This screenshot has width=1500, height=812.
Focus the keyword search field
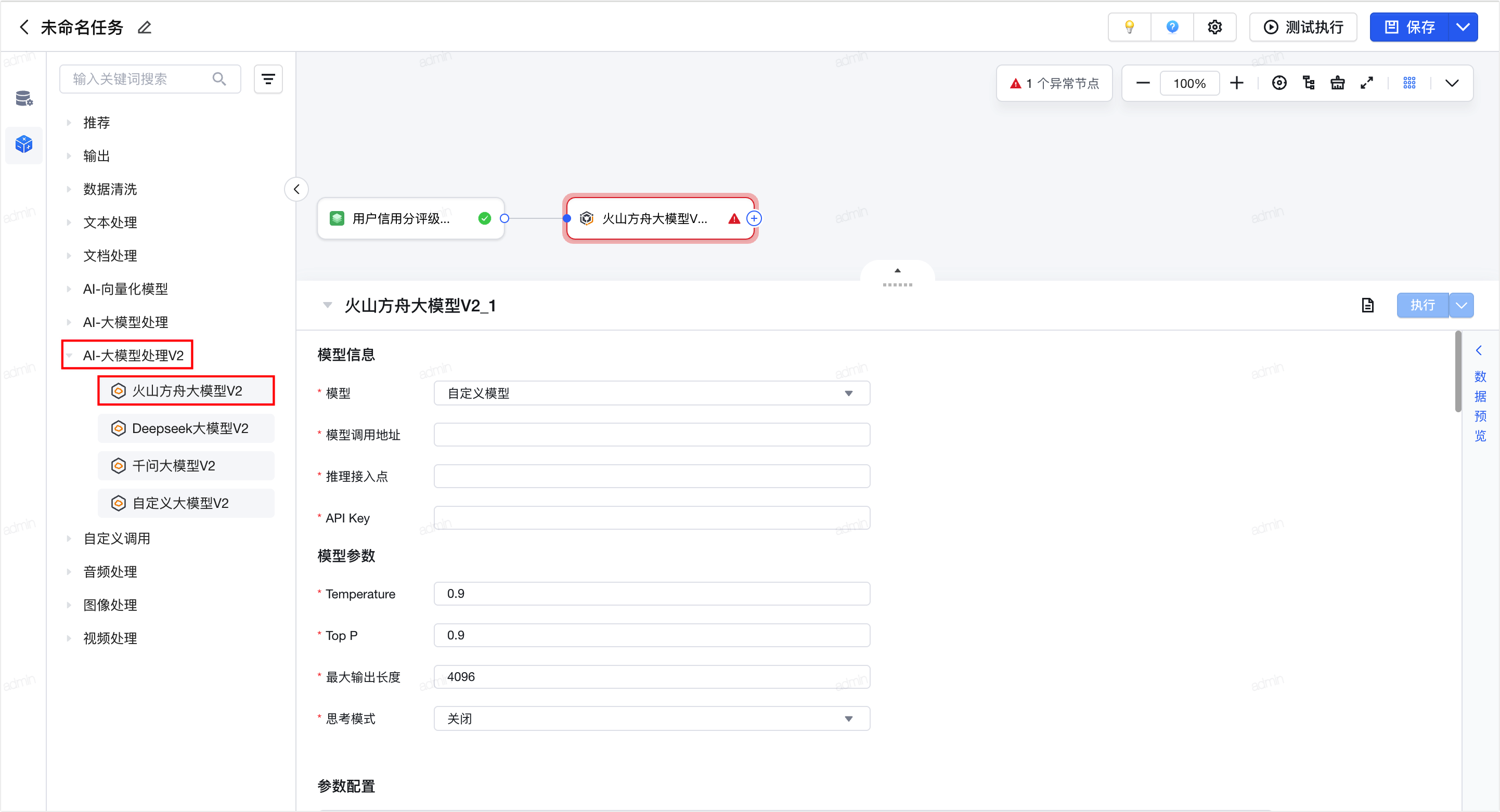click(x=150, y=79)
